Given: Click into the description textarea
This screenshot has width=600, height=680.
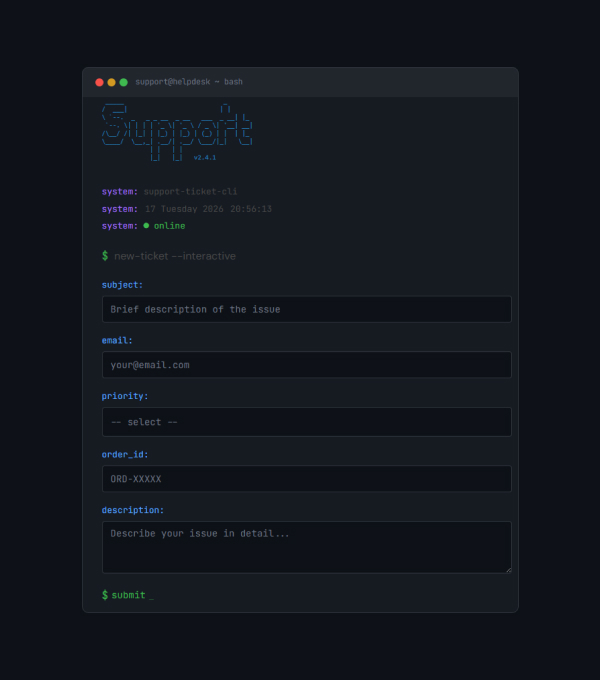Looking at the screenshot, I should tap(306, 547).
